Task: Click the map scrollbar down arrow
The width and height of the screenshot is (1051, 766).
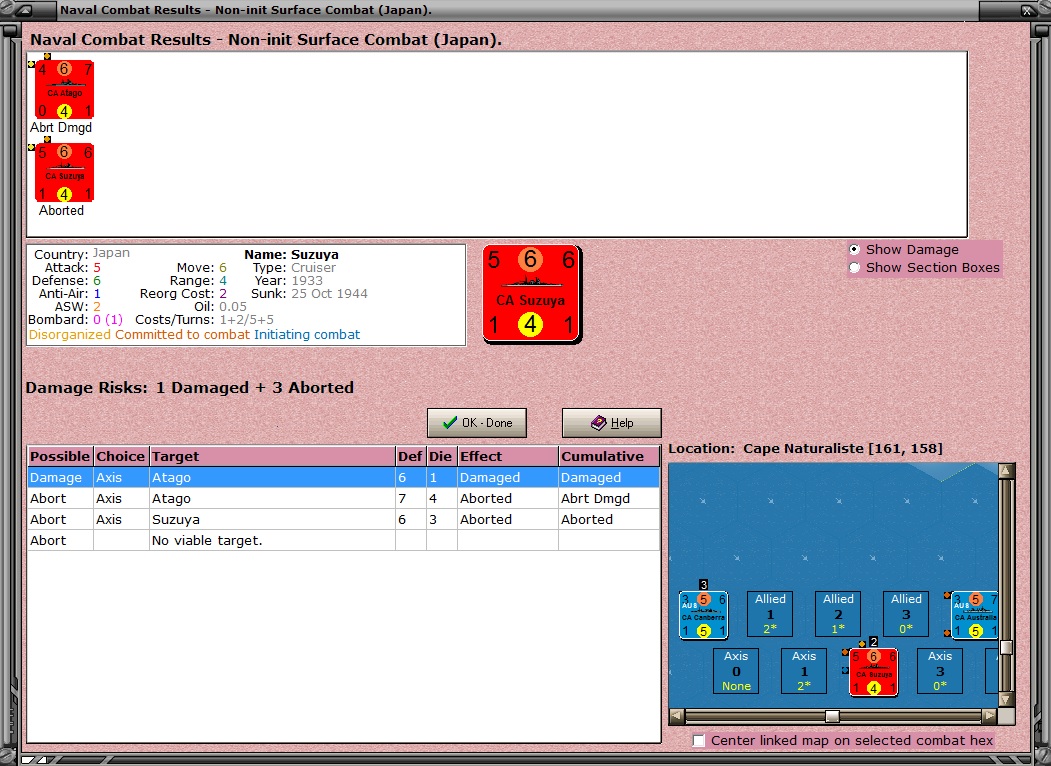Action: [x=1005, y=700]
